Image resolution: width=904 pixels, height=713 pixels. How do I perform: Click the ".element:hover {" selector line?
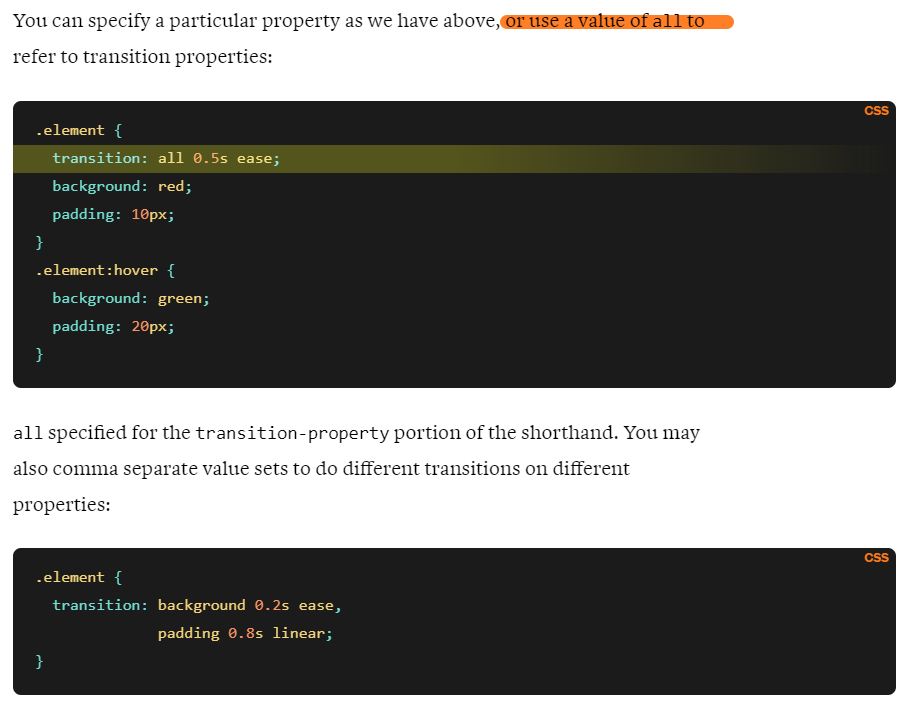coord(105,270)
